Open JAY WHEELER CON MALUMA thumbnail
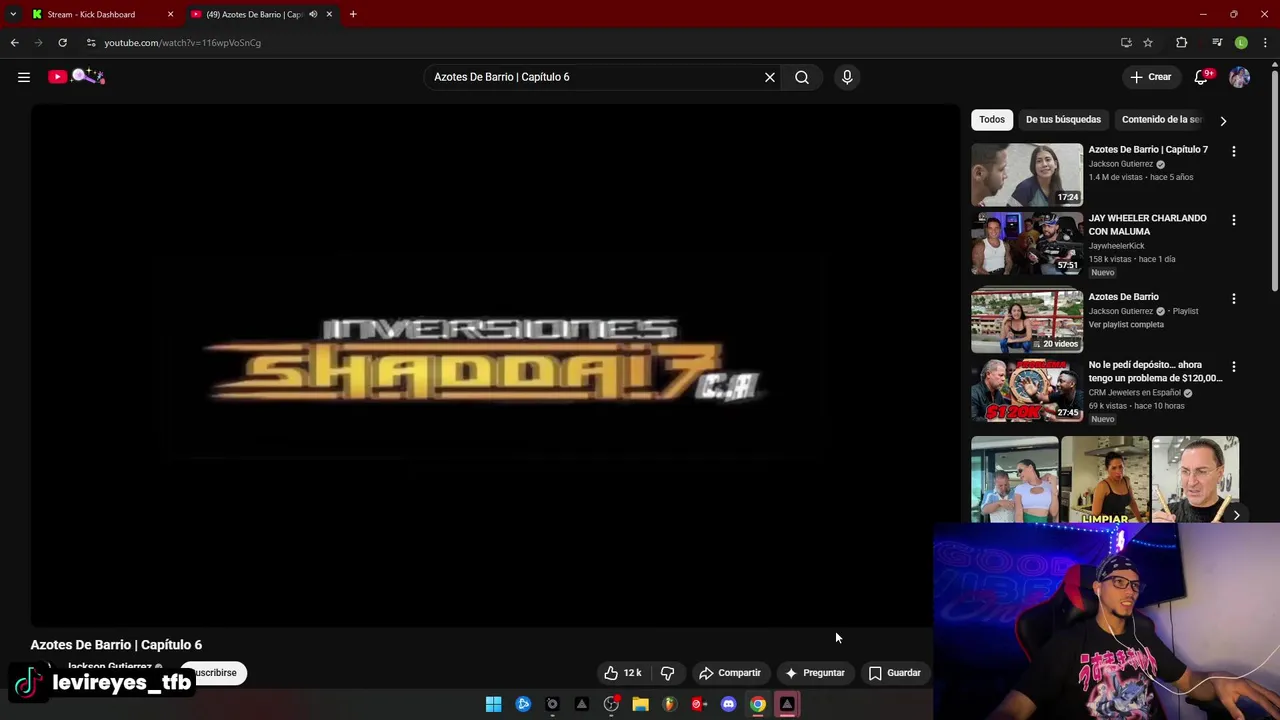 1026,243
